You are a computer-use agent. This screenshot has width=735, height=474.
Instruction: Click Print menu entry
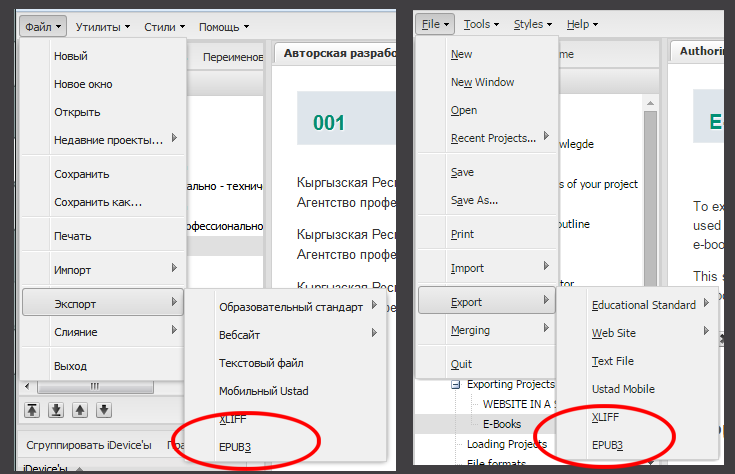(487, 234)
